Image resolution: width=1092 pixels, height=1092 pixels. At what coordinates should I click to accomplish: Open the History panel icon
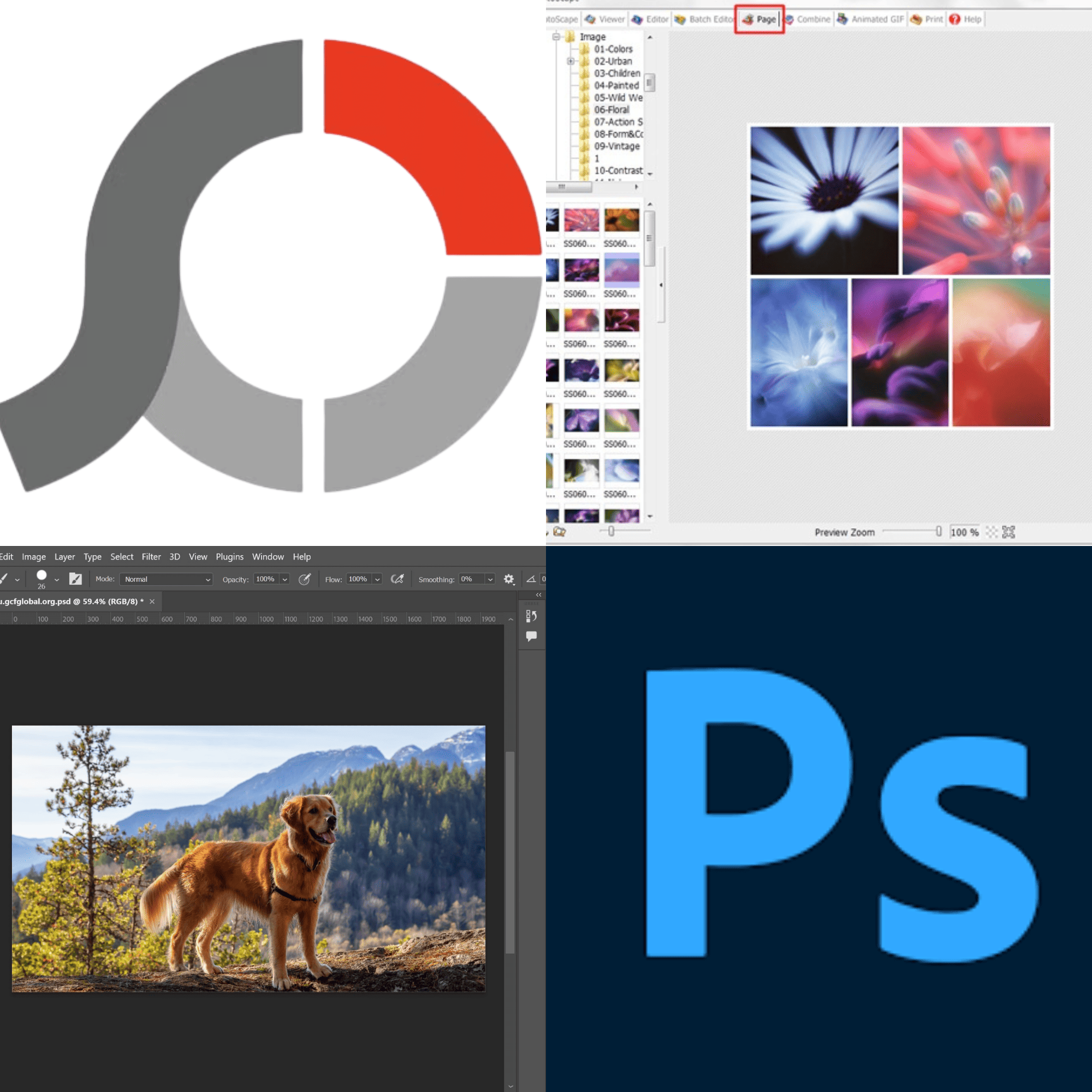531,616
